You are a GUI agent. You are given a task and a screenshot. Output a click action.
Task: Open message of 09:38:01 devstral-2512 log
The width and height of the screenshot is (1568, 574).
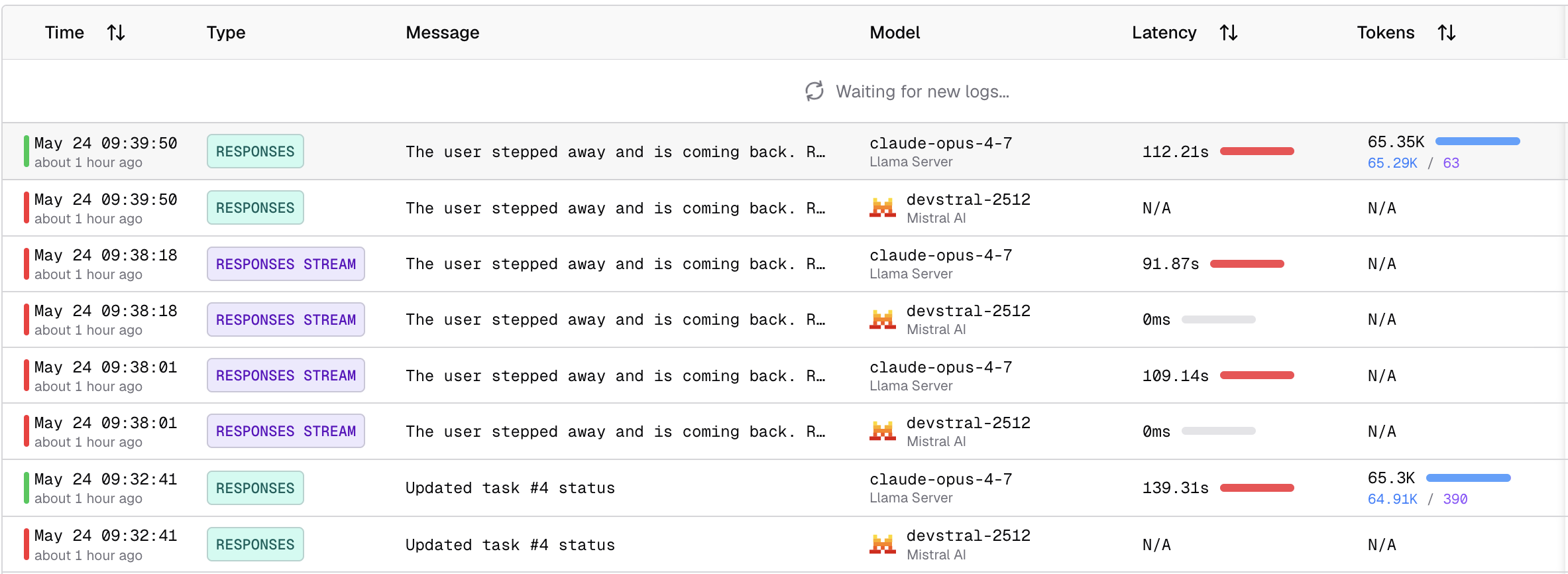[x=616, y=431]
